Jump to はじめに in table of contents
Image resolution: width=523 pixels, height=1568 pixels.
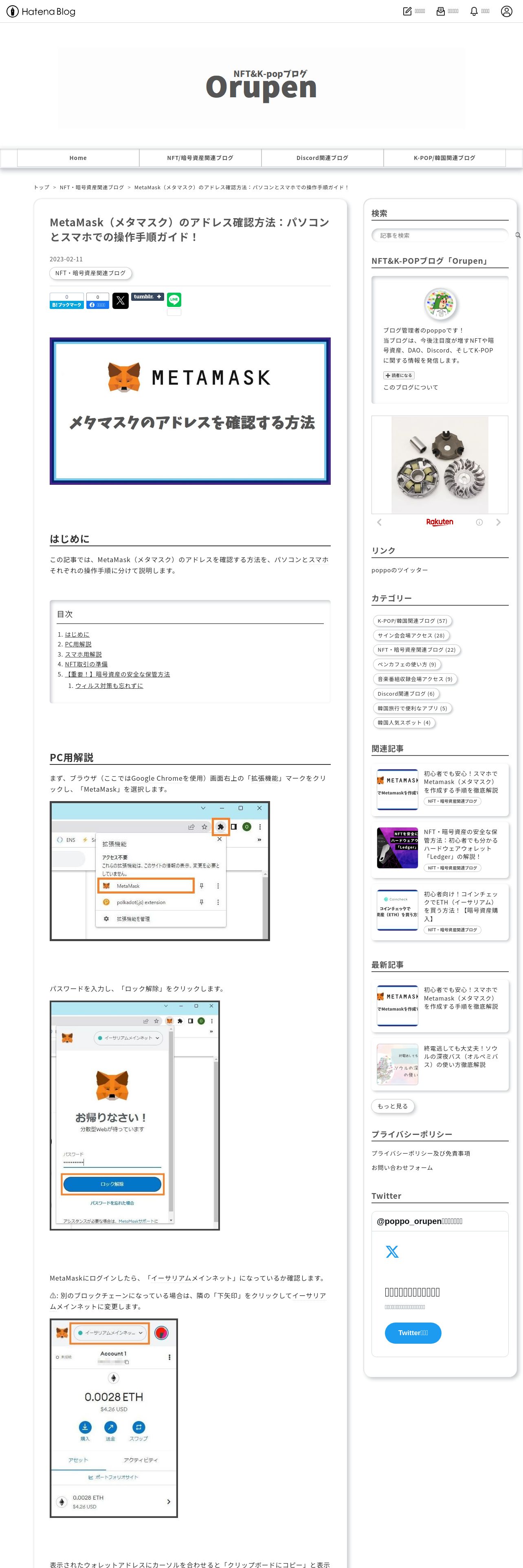77,634
